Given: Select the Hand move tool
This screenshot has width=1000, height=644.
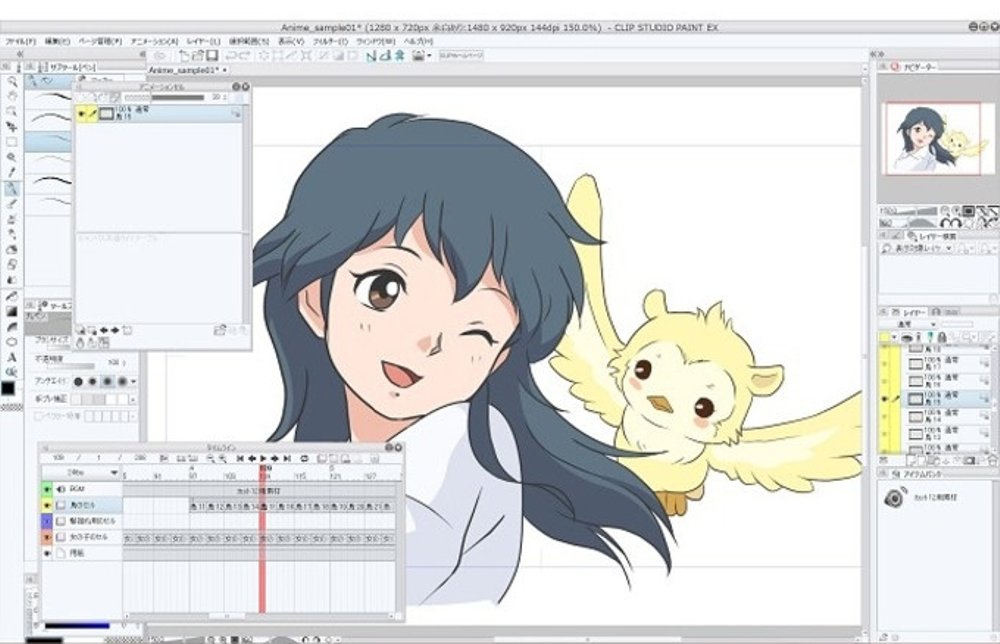Looking at the screenshot, I should (11, 96).
